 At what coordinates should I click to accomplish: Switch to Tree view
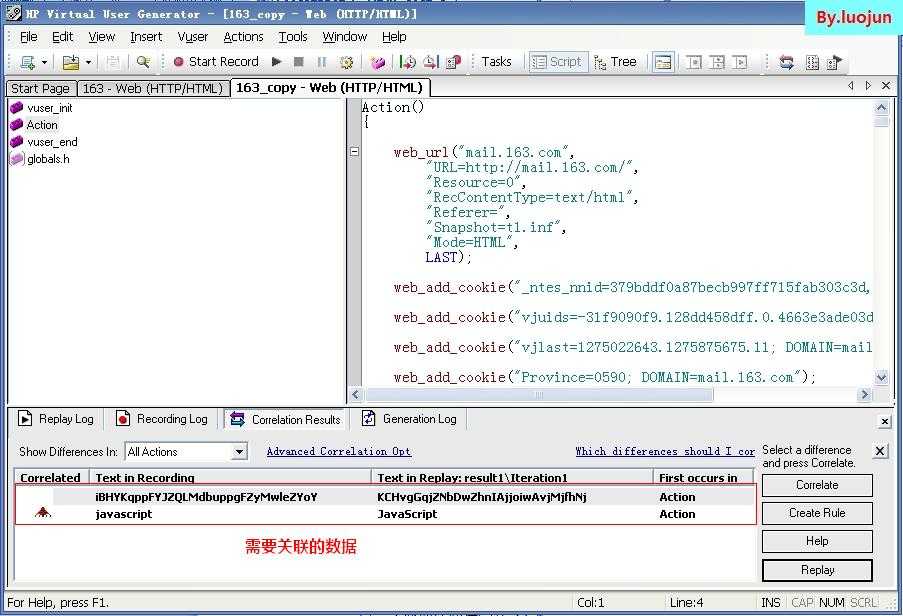(616, 62)
